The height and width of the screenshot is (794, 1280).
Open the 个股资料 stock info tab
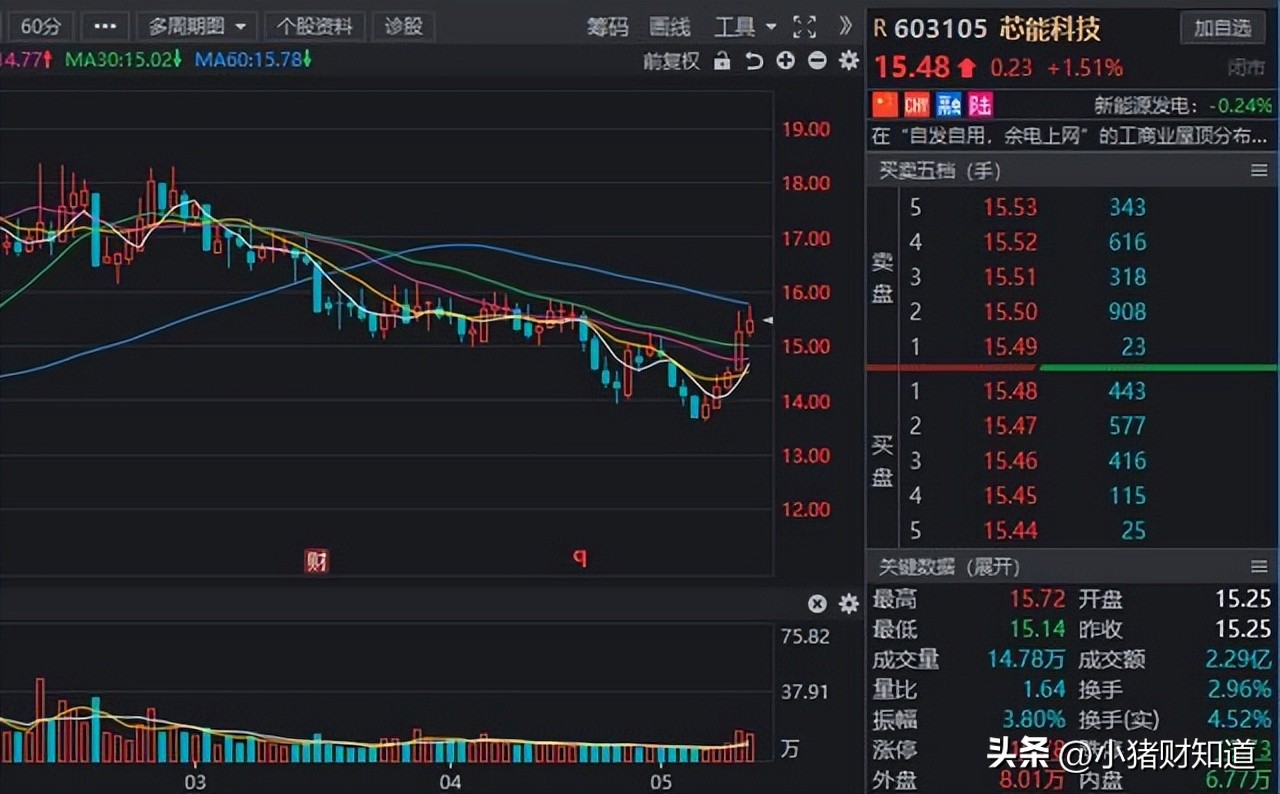tap(315, 26)
